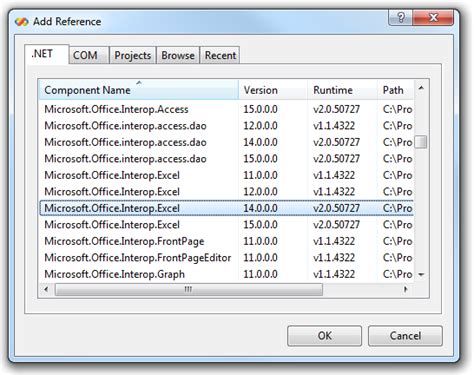Select highlighted Interop.Excel 14.0.0.0 row
Screen dimensions: 474x375
point(227,208)
